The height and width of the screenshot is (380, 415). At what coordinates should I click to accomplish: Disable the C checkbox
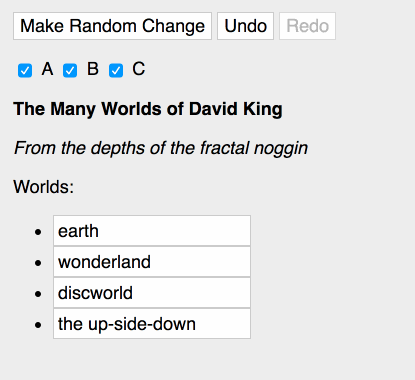116,70
